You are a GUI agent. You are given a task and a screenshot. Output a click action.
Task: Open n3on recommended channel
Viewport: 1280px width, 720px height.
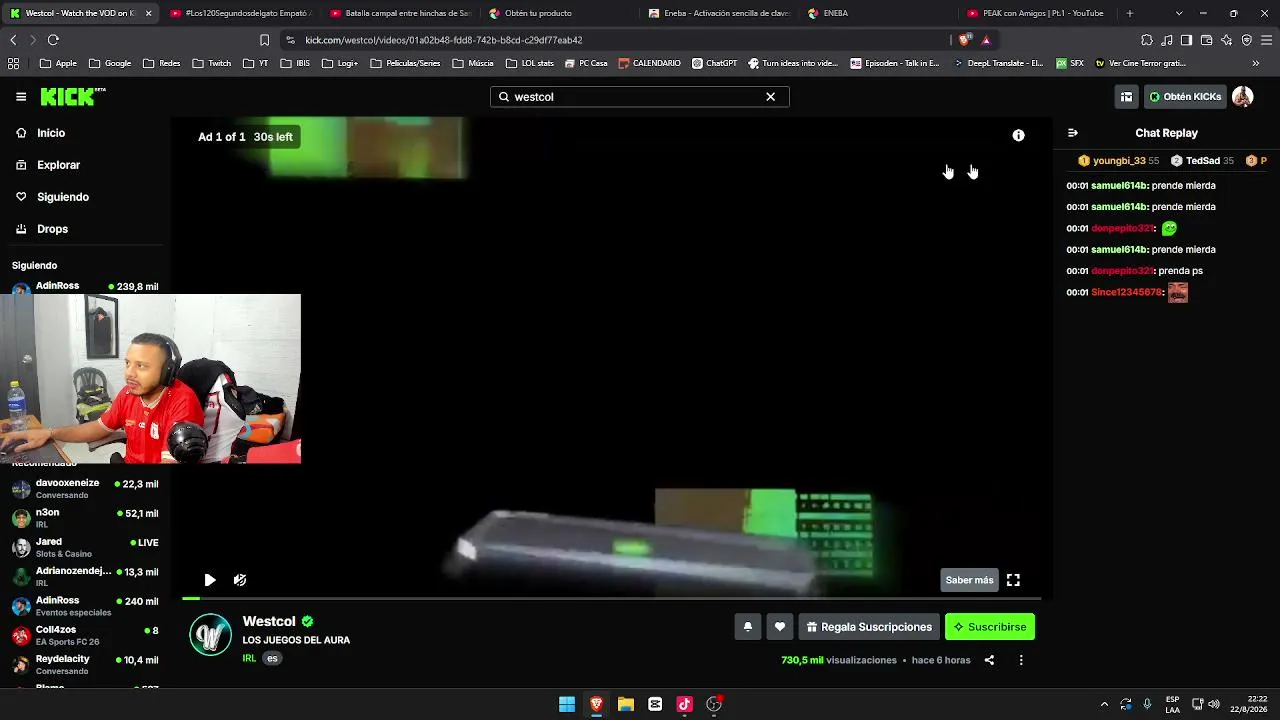(x=84, y=518)
